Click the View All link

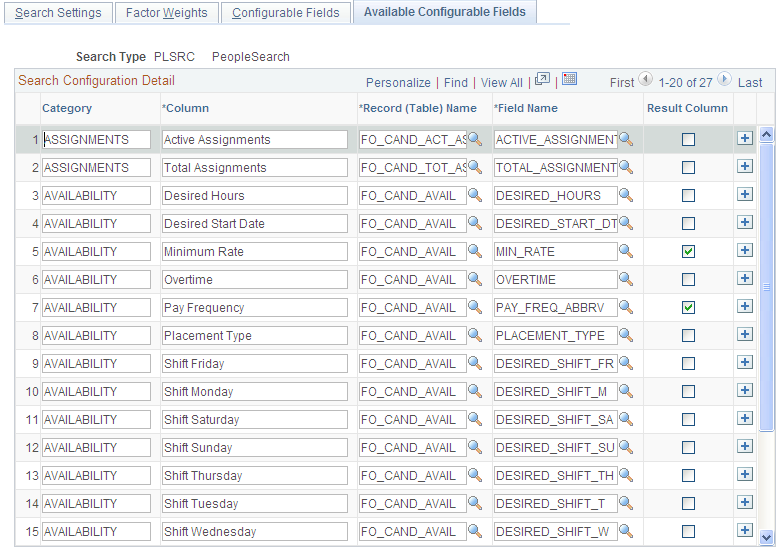point(502,83)
